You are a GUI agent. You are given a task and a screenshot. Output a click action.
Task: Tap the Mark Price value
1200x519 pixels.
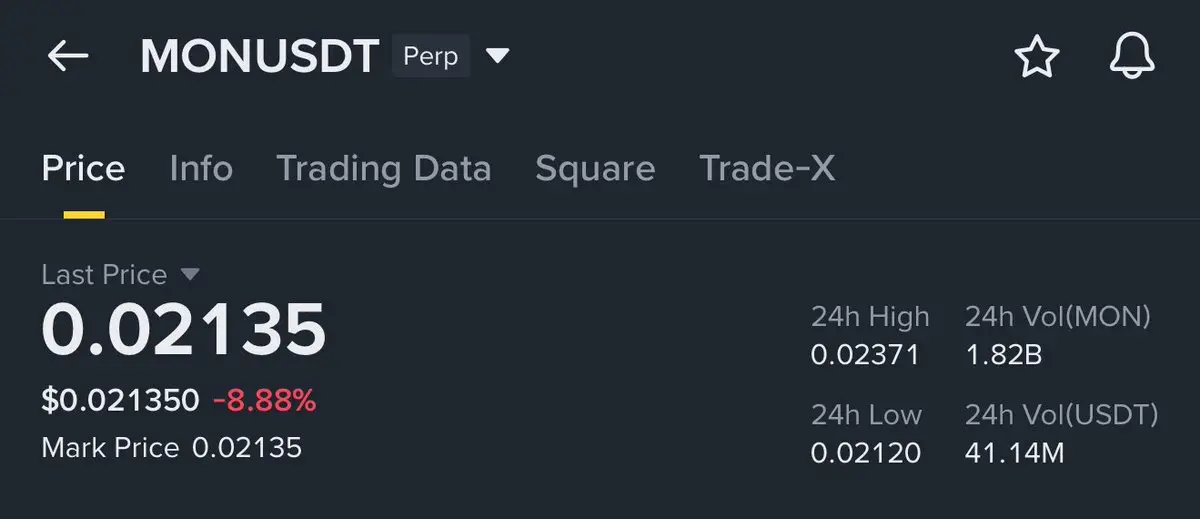point(246,447)
